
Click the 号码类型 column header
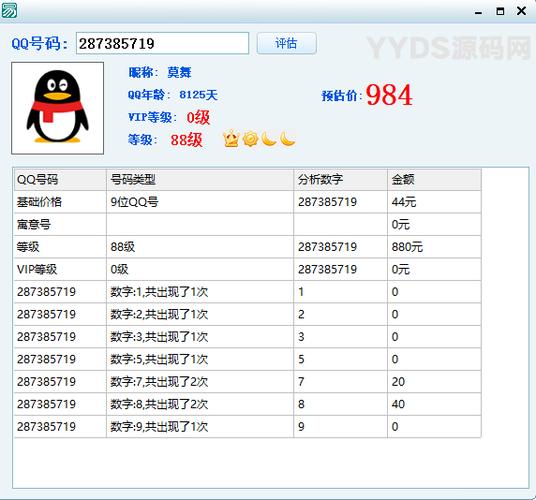(x=200, y=179)
